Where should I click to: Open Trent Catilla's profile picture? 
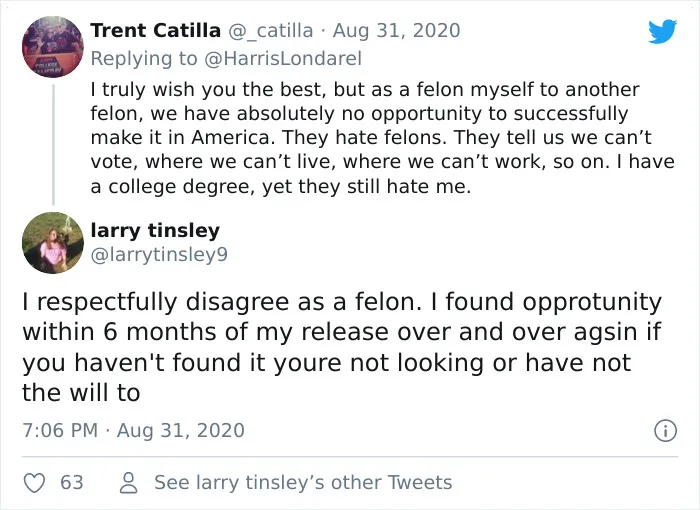[53, 47]
